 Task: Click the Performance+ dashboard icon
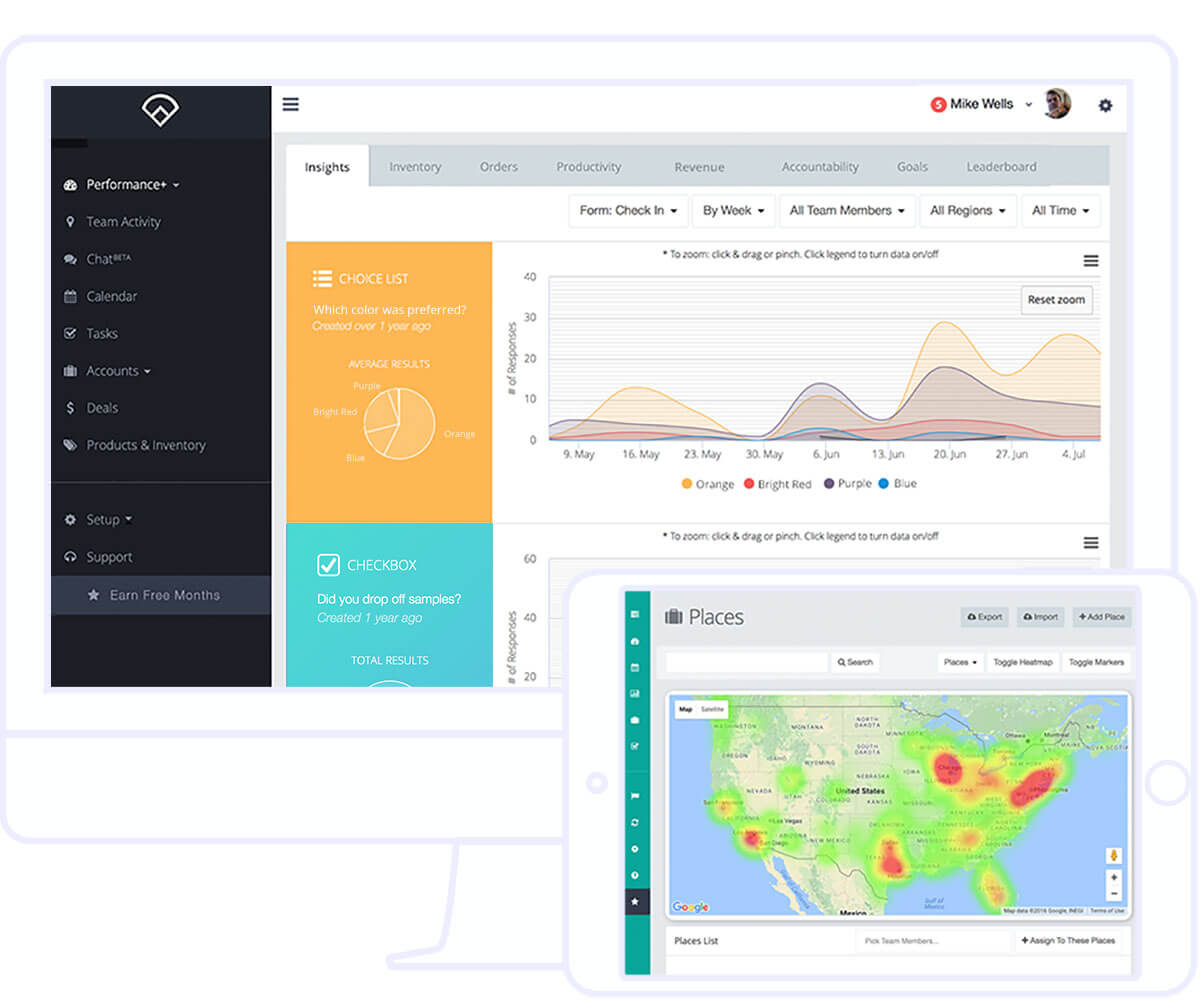(70, 185)
